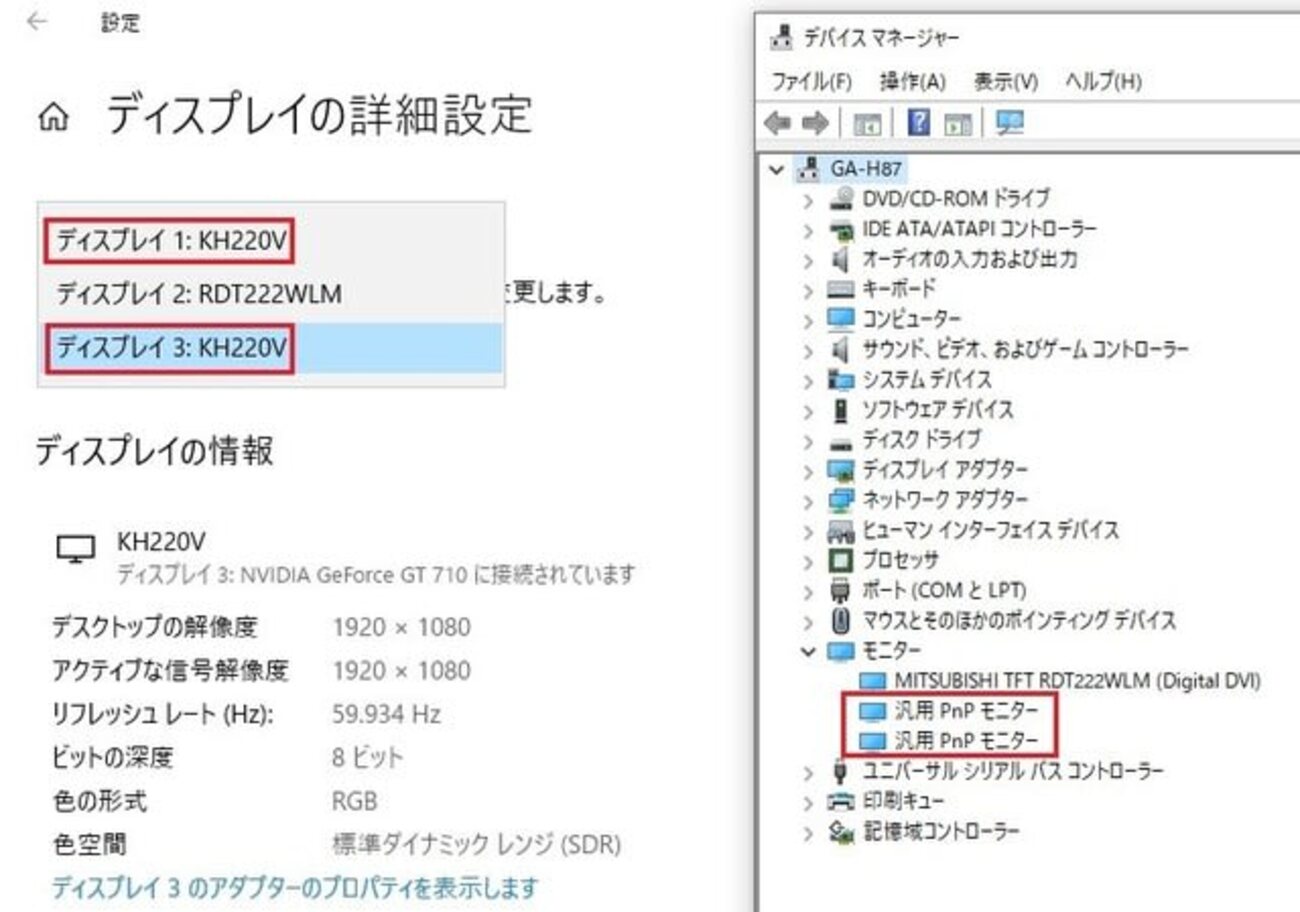The image size is (1300, 912).
Task: Open the 表示(V) menu
Action: pos(1006,81)
